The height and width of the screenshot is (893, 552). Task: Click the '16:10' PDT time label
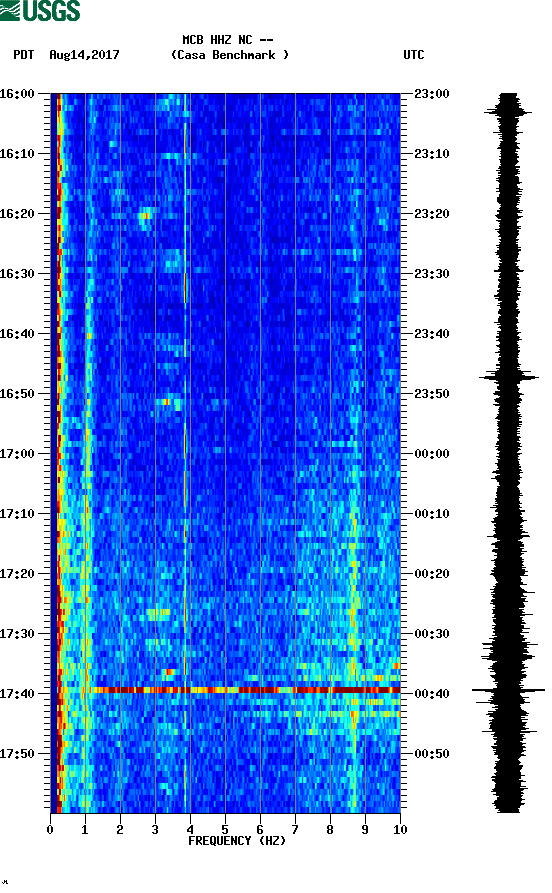pyautogui.click(x=17, y=154)
